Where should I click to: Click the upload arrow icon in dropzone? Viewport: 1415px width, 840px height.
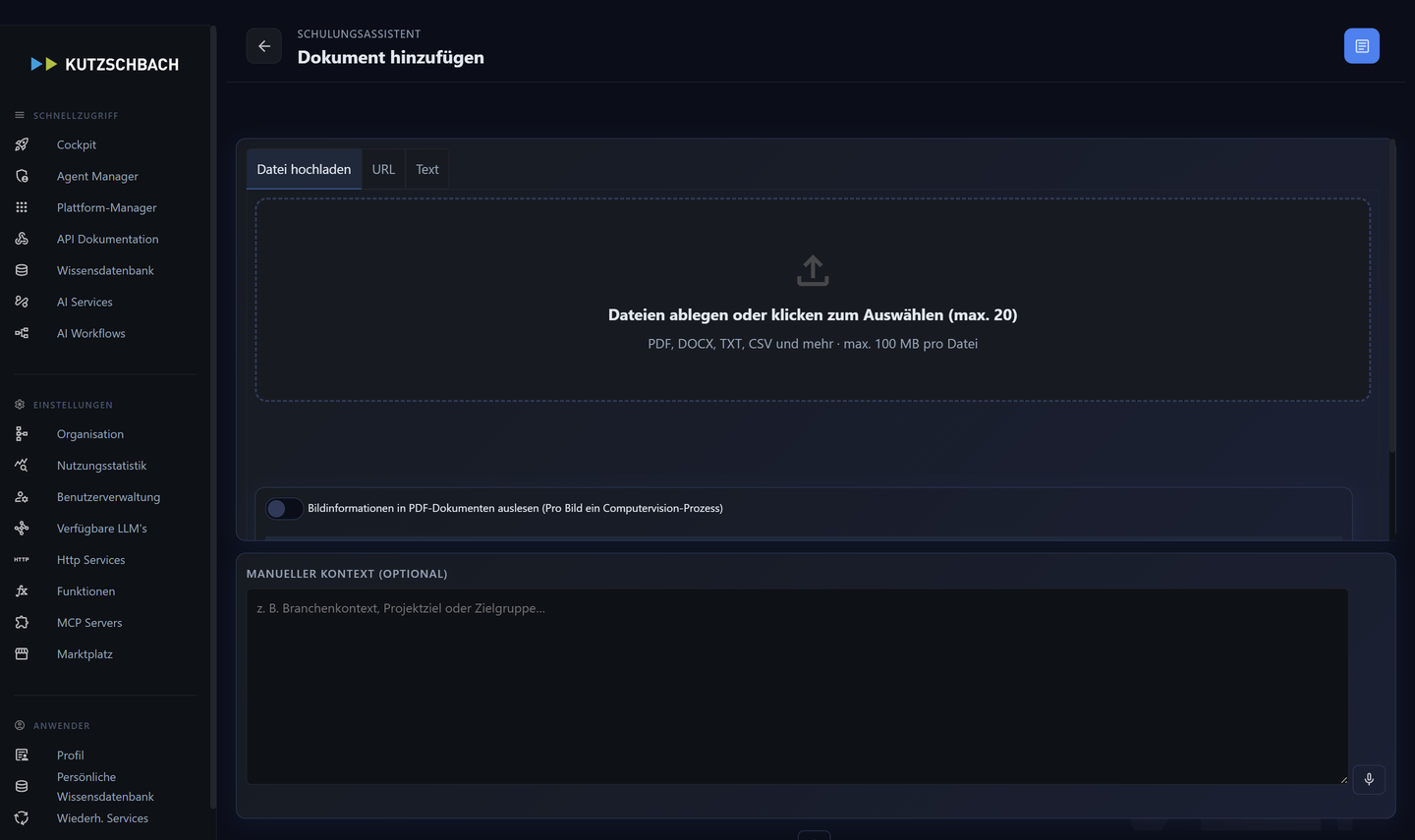pyautogui.click(x=813, y=270)
